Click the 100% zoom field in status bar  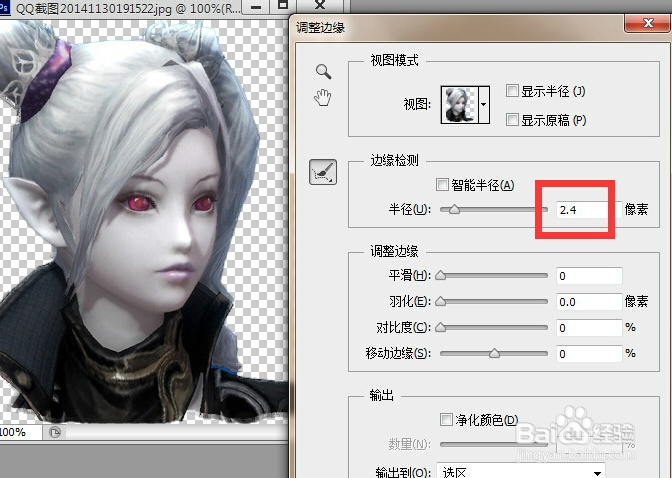[x=20, y=432]
